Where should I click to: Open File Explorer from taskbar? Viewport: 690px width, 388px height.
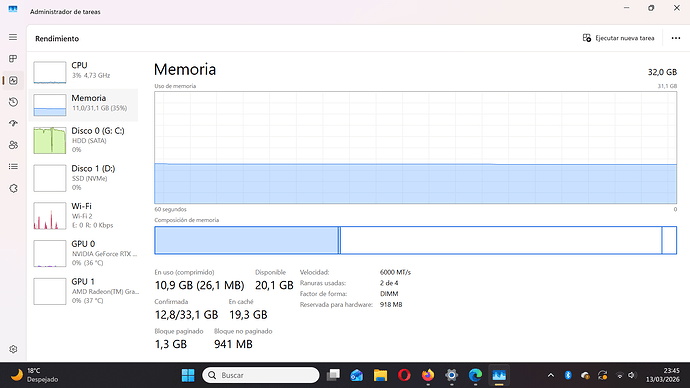click(x=381, y=375)
